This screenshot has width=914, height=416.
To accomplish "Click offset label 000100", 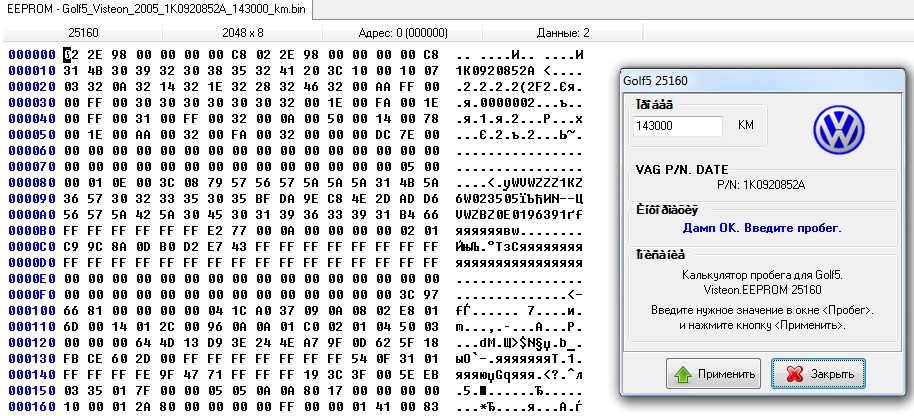I will point(32,311).
